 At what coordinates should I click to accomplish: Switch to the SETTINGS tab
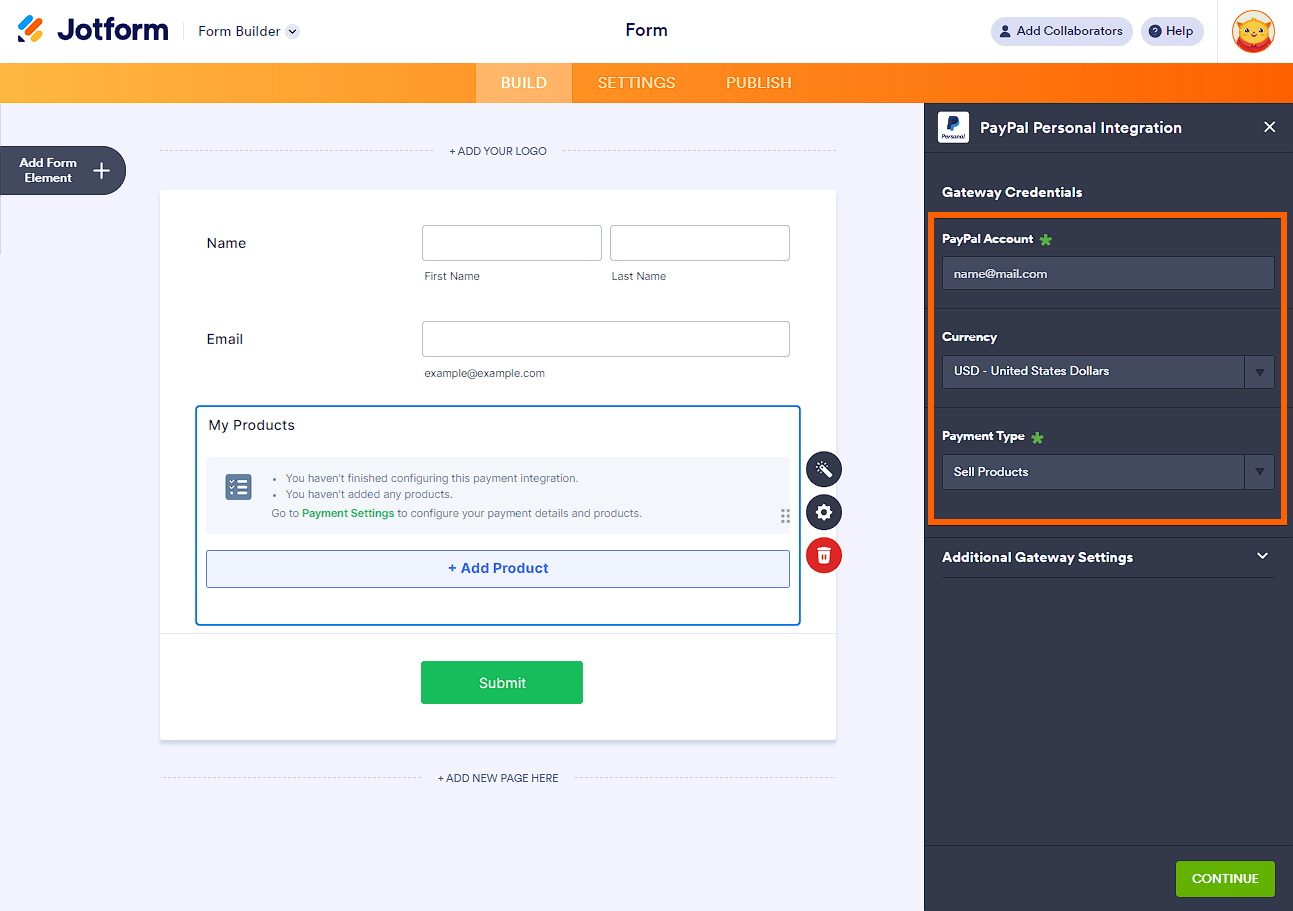[x=637, y=83]
